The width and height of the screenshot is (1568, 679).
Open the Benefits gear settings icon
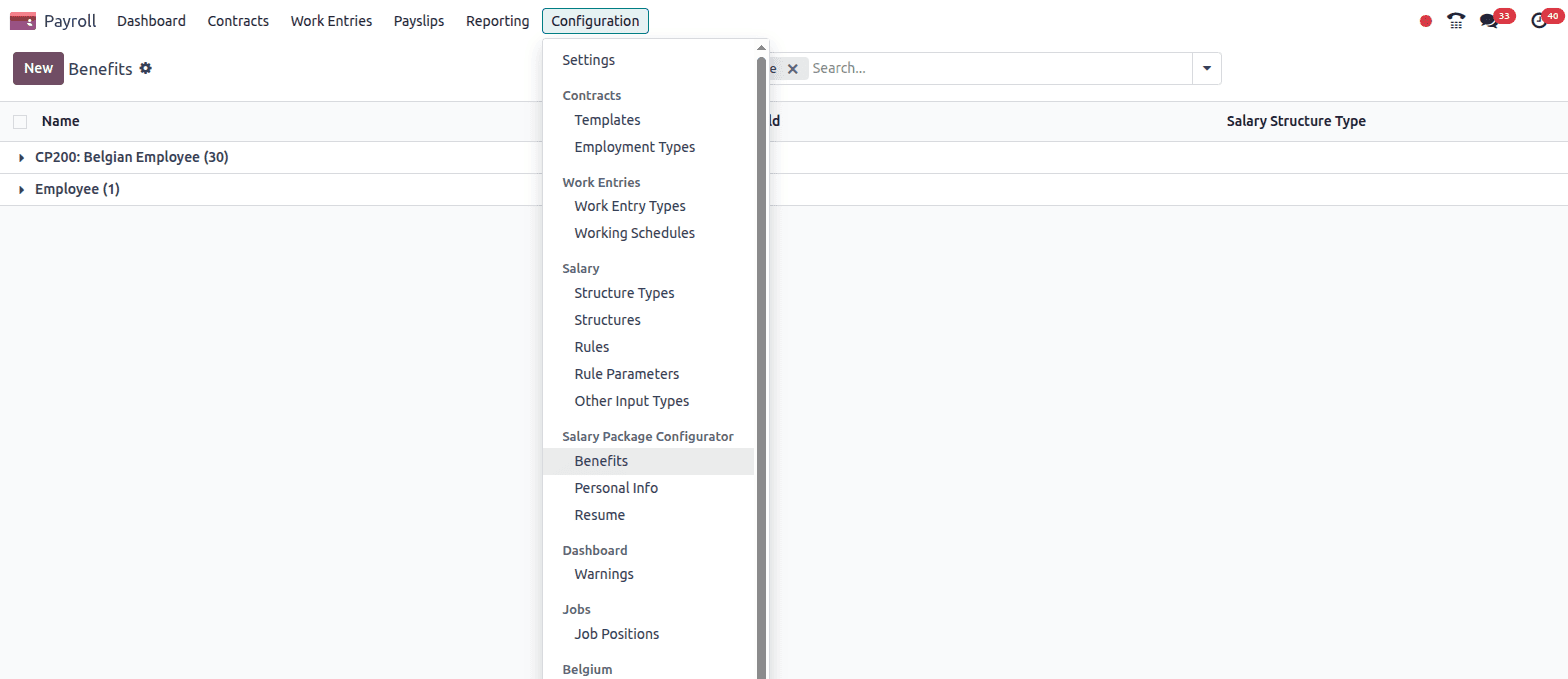pyautogui.click(x=146, y=68)
